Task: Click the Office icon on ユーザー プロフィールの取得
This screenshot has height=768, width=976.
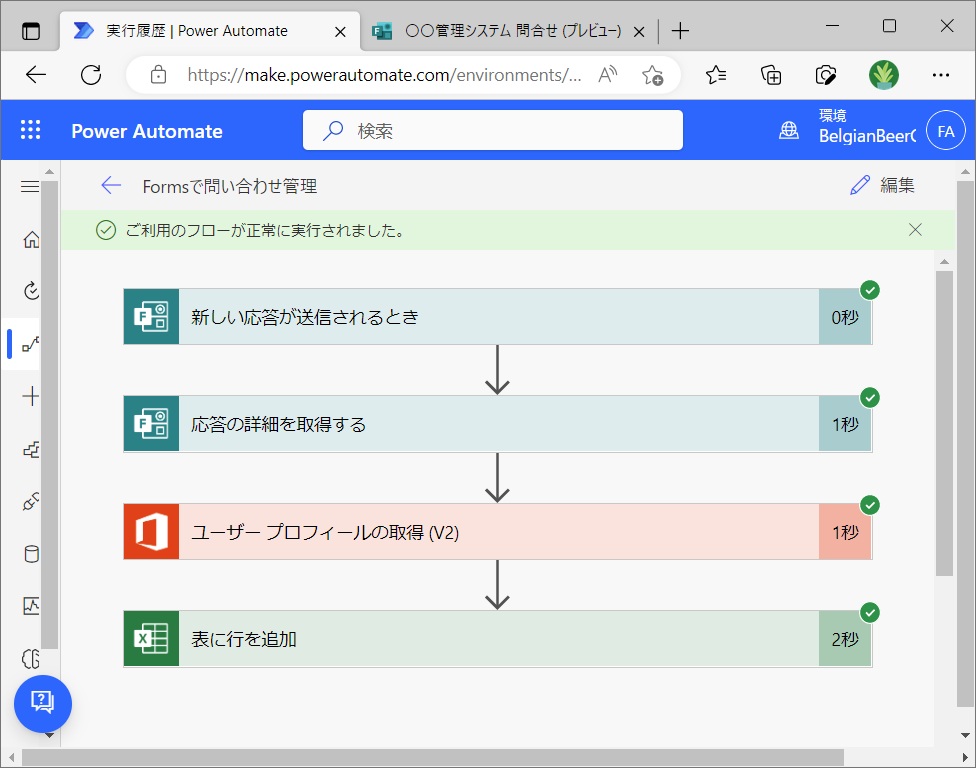Action: (x=151, y=532)
